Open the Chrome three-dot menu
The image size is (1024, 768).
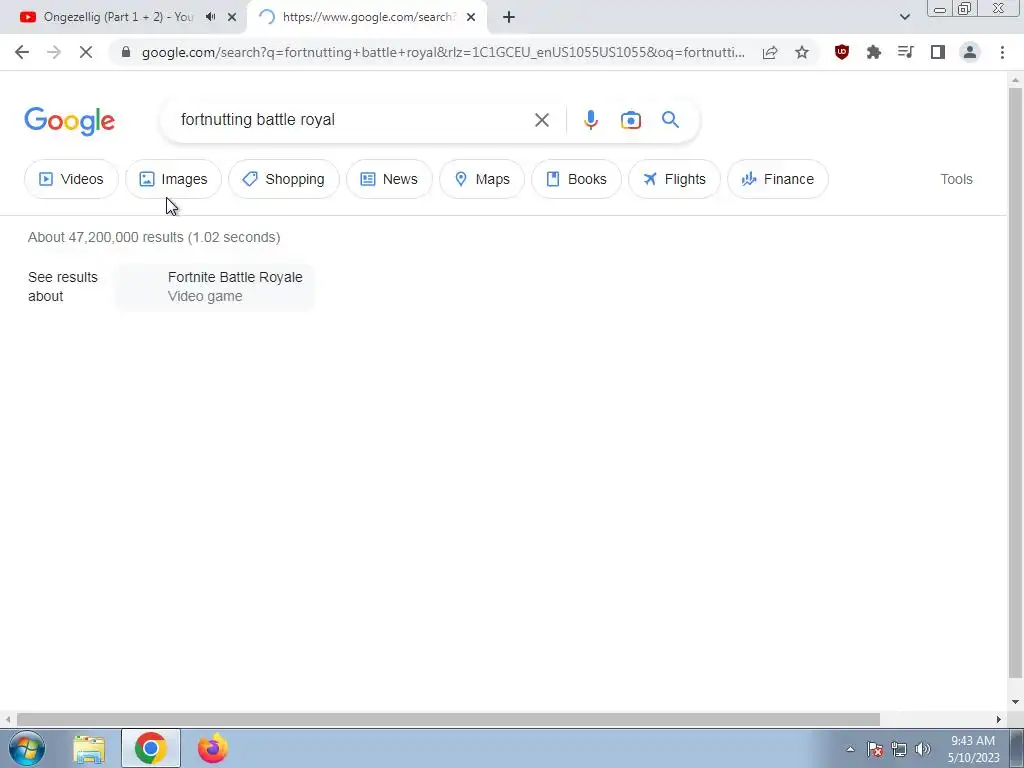[1002, 52]
